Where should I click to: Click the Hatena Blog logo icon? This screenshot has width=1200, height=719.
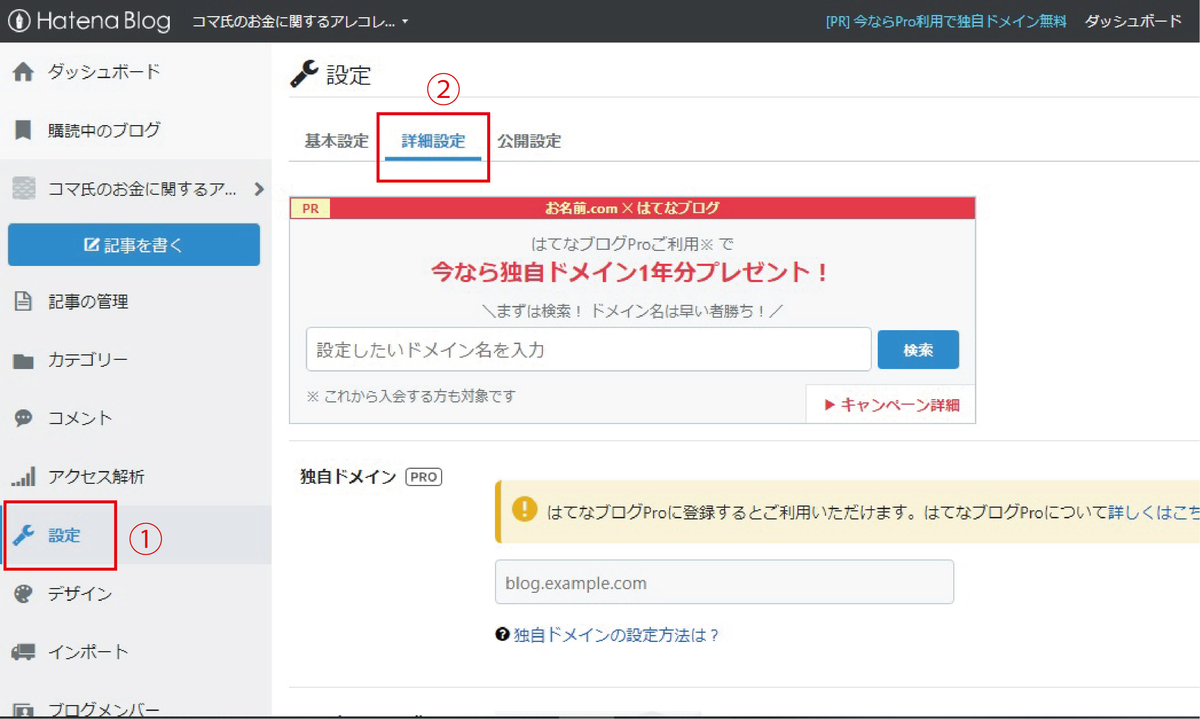tap(19, 21)
